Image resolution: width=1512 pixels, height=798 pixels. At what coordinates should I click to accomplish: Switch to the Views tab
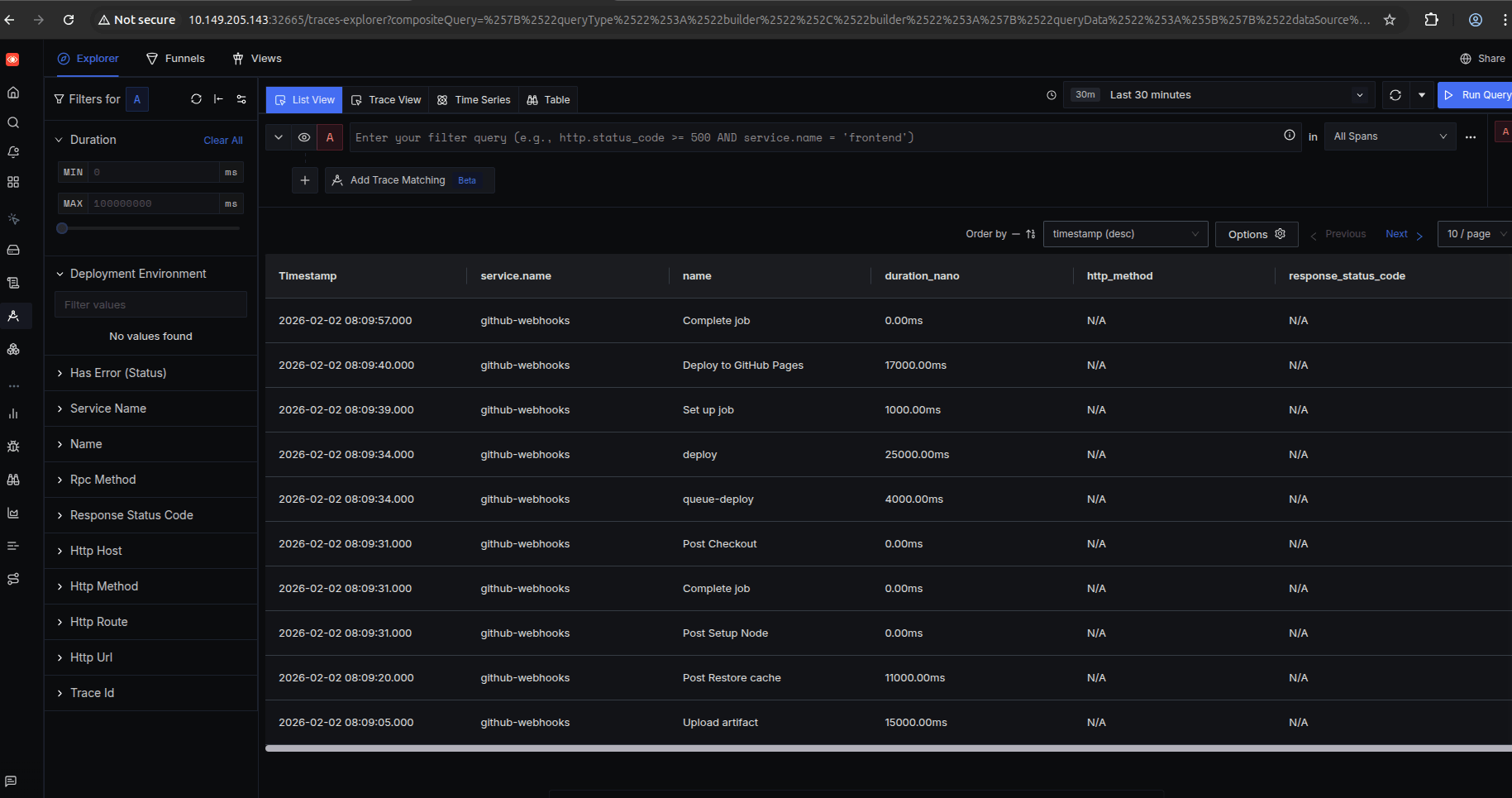(257, 59)
